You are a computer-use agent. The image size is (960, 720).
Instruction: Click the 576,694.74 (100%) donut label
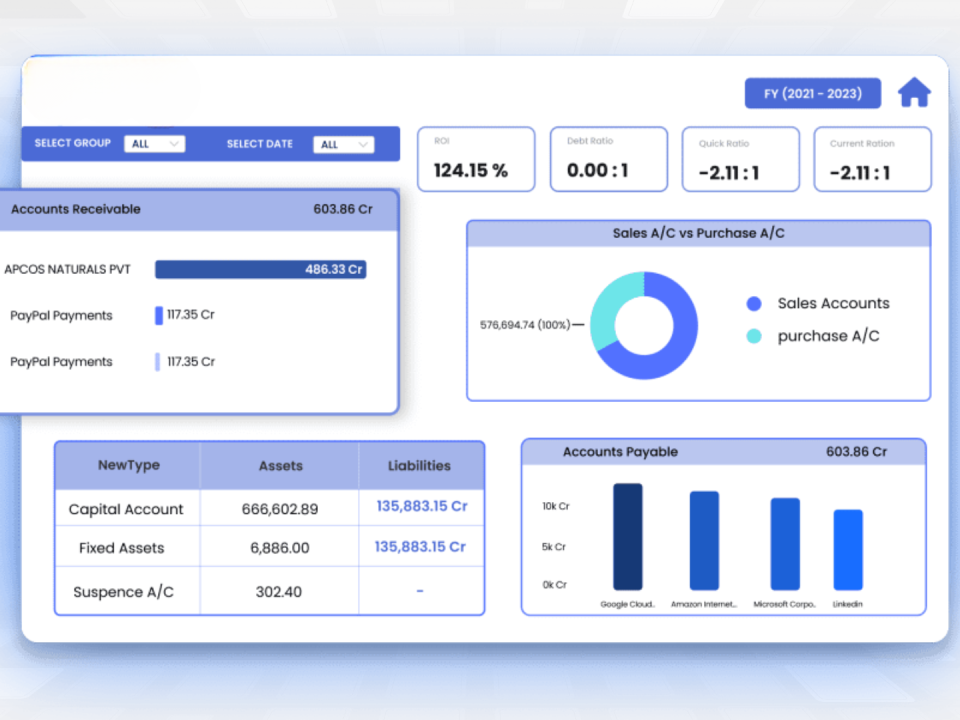(x=525, y=324)
